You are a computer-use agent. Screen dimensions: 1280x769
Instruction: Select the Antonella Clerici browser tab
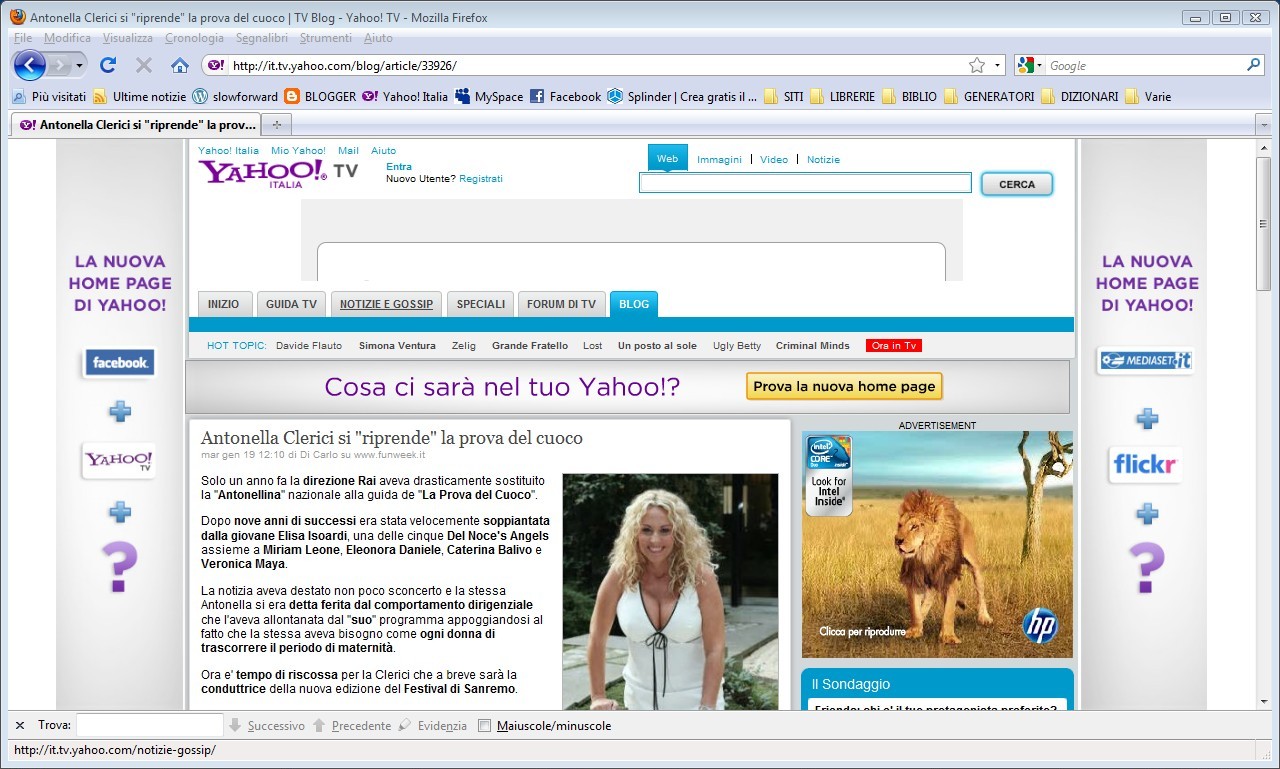coord(136,125)
